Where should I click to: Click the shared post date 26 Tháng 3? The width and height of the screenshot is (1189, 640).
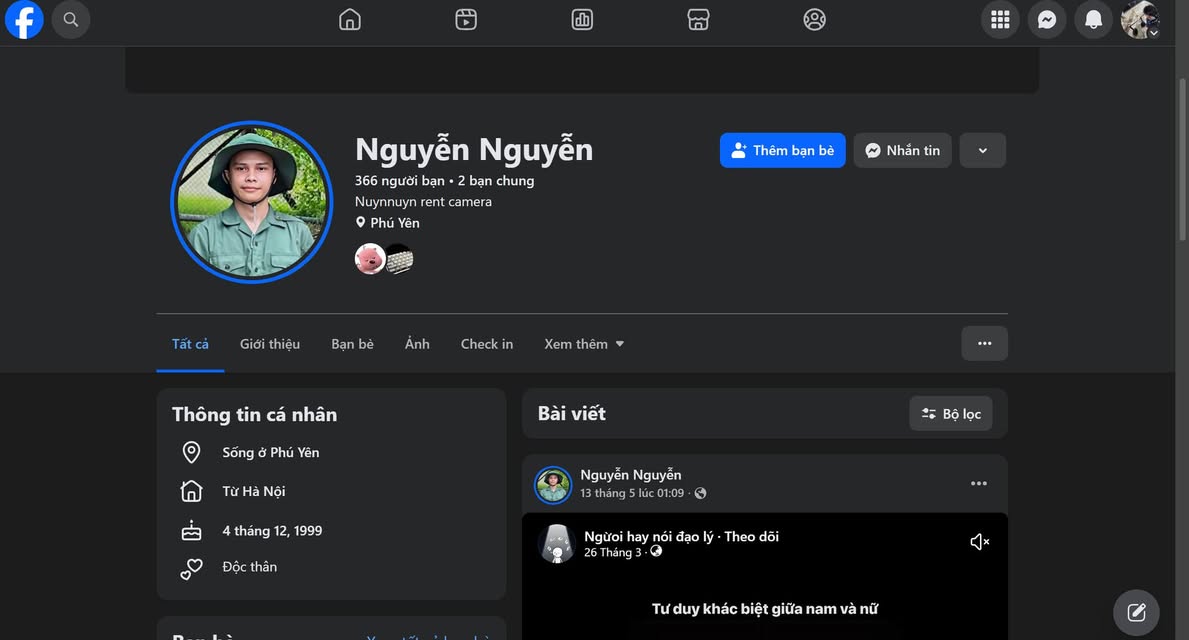tap(613, 552)
